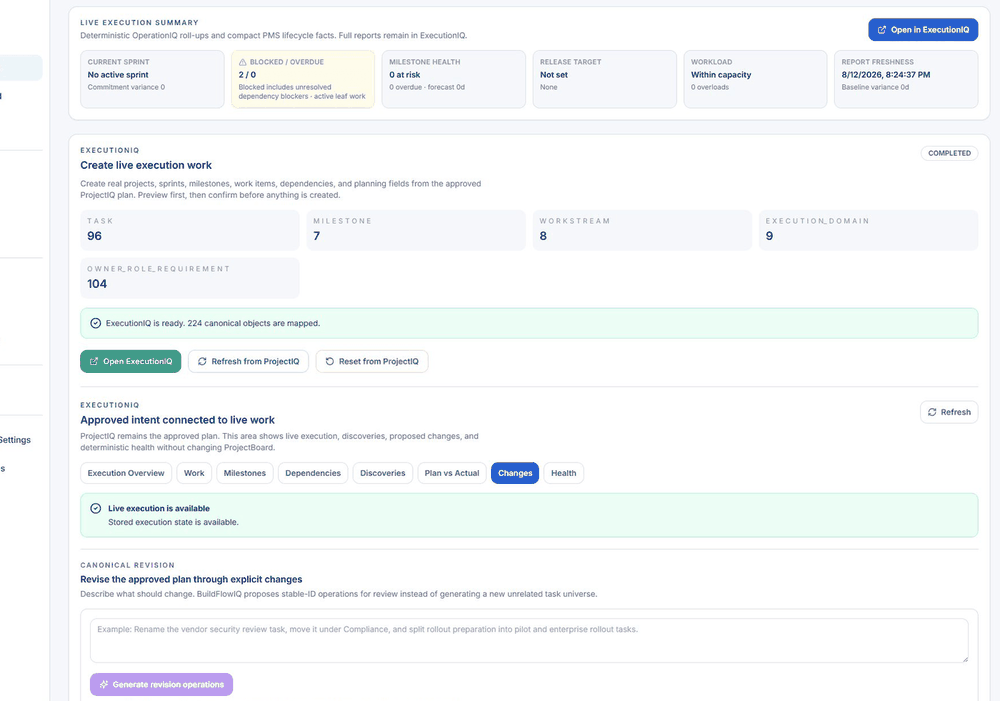The height and width of the screenshot is (701, 1000).
Task: Click the 0 at risk milestone value
Action: pyautogui.click(x=405, y=75)
